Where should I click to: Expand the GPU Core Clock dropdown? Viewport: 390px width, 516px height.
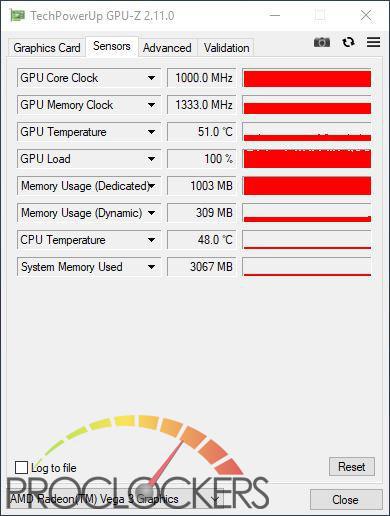tap(151, 78)
